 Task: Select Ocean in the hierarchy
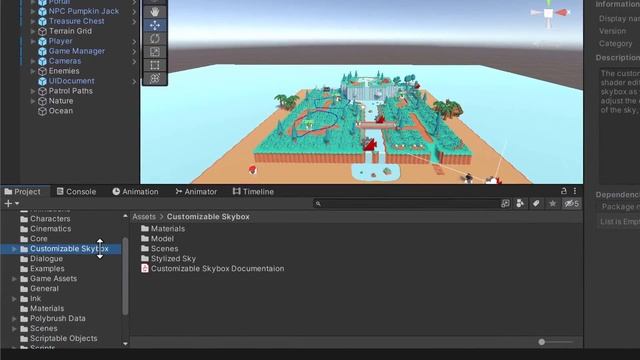[x=60, y=111]
